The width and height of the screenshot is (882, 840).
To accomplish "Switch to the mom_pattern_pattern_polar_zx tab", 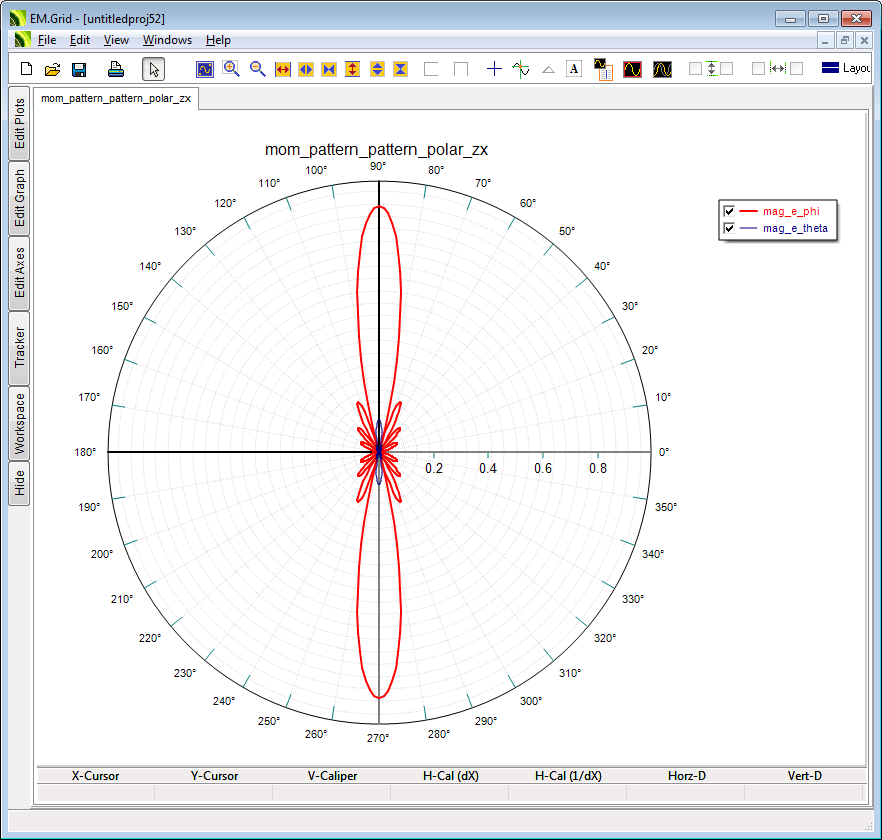I will click(116, 99).
